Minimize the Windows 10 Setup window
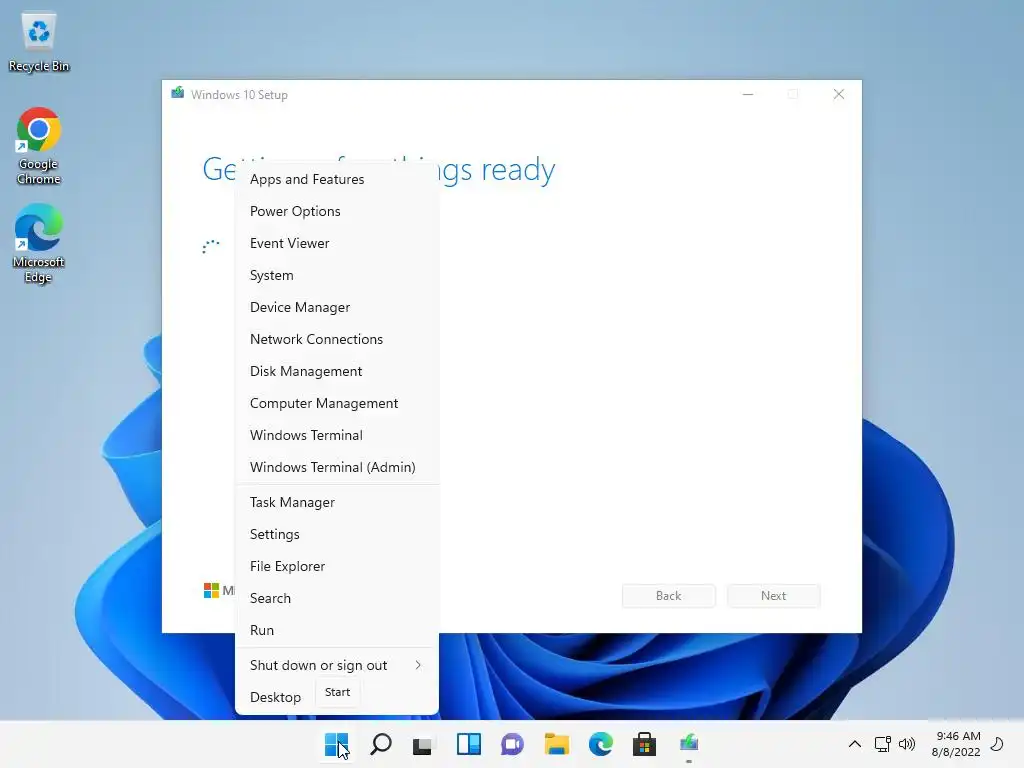Screen dimensions: 1024x768 (748, 95)
